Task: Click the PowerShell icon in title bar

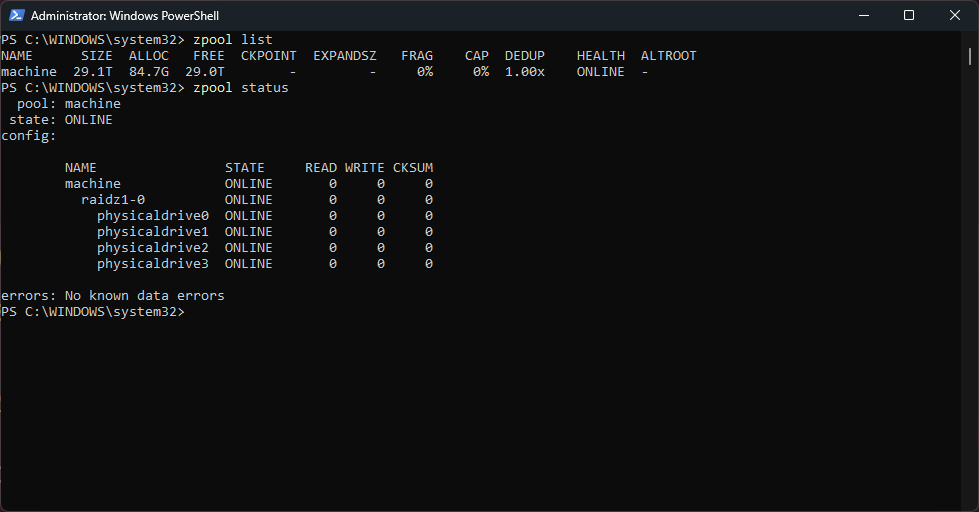Action: 17,15
